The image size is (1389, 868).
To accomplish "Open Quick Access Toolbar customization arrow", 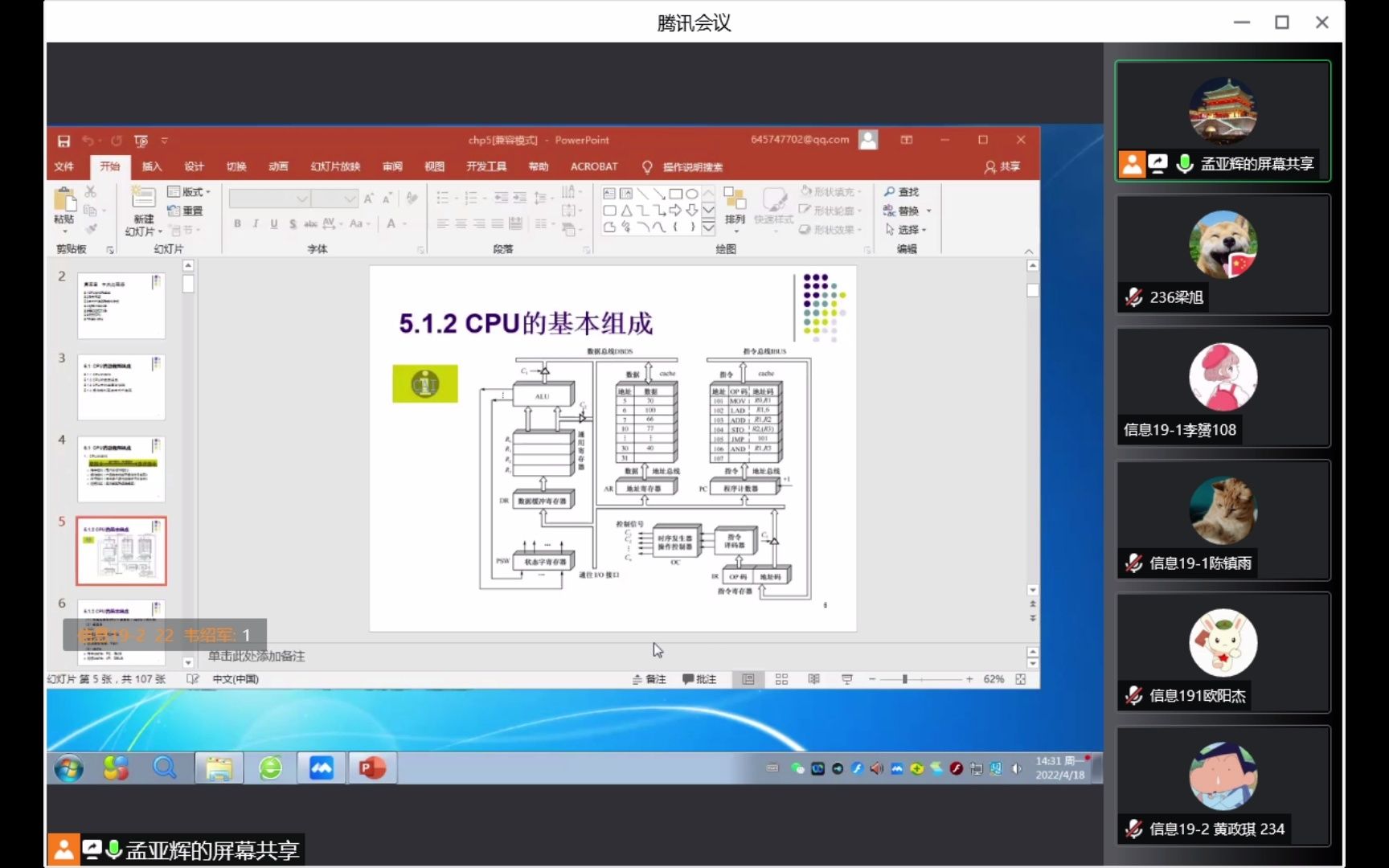I will coord(165,141).
